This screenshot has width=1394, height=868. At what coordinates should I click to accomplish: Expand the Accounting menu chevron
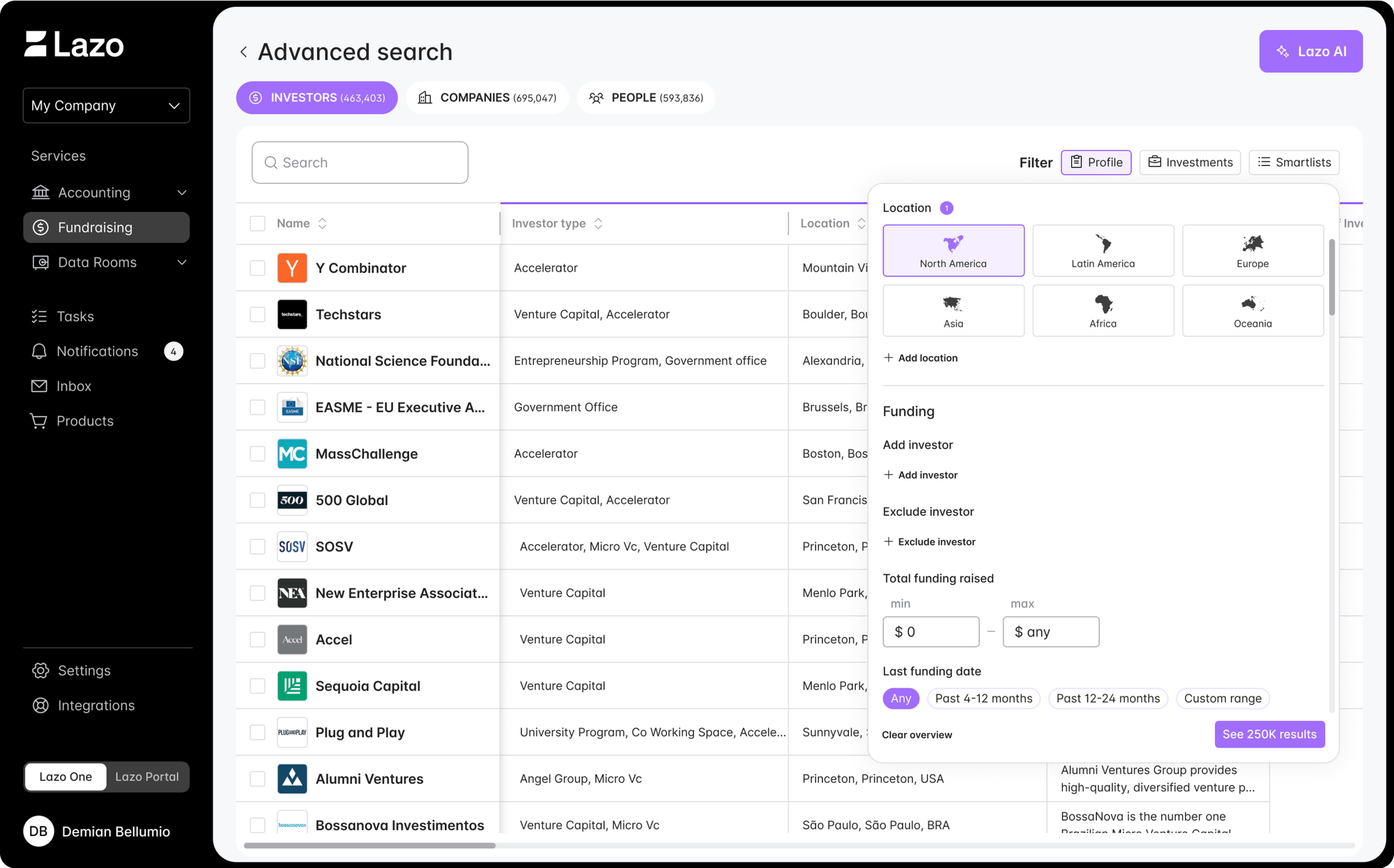point(182,193)
